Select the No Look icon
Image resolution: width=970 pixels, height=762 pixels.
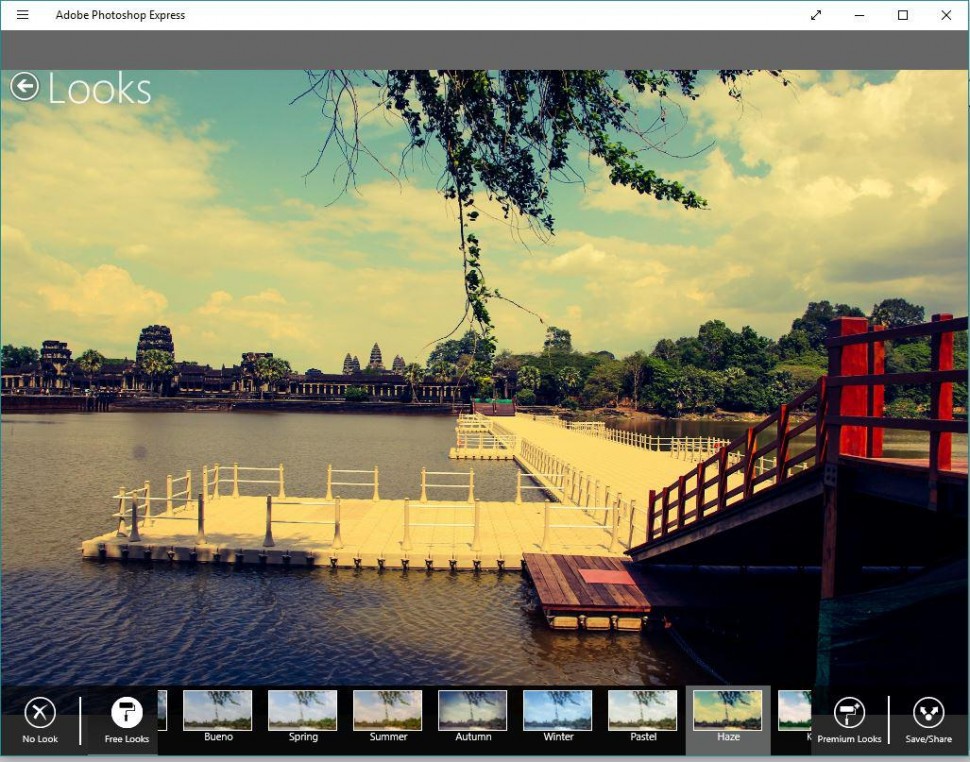[x=40, y=713]
